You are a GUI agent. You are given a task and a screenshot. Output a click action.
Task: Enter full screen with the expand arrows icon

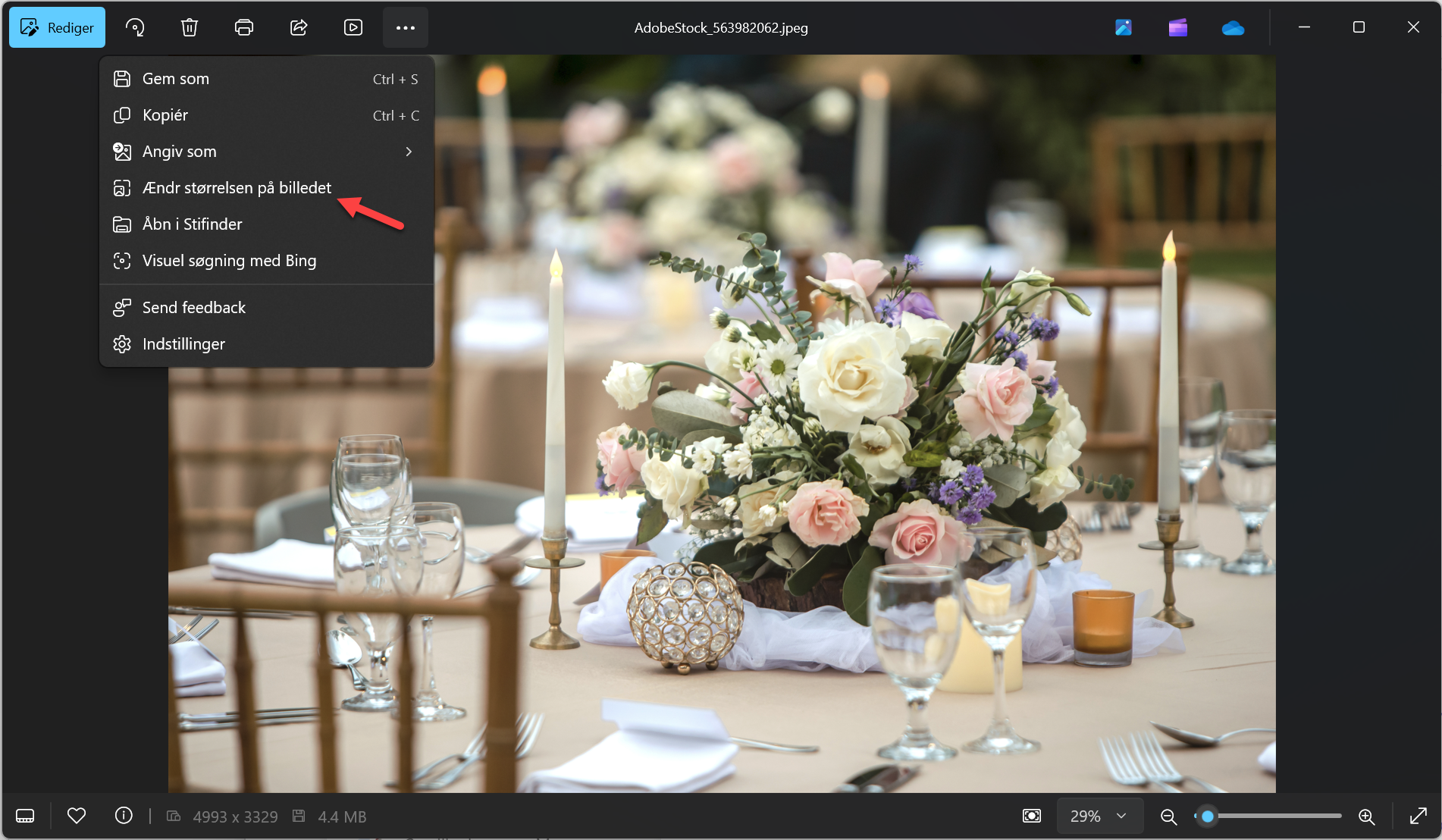pos(1418,816)
